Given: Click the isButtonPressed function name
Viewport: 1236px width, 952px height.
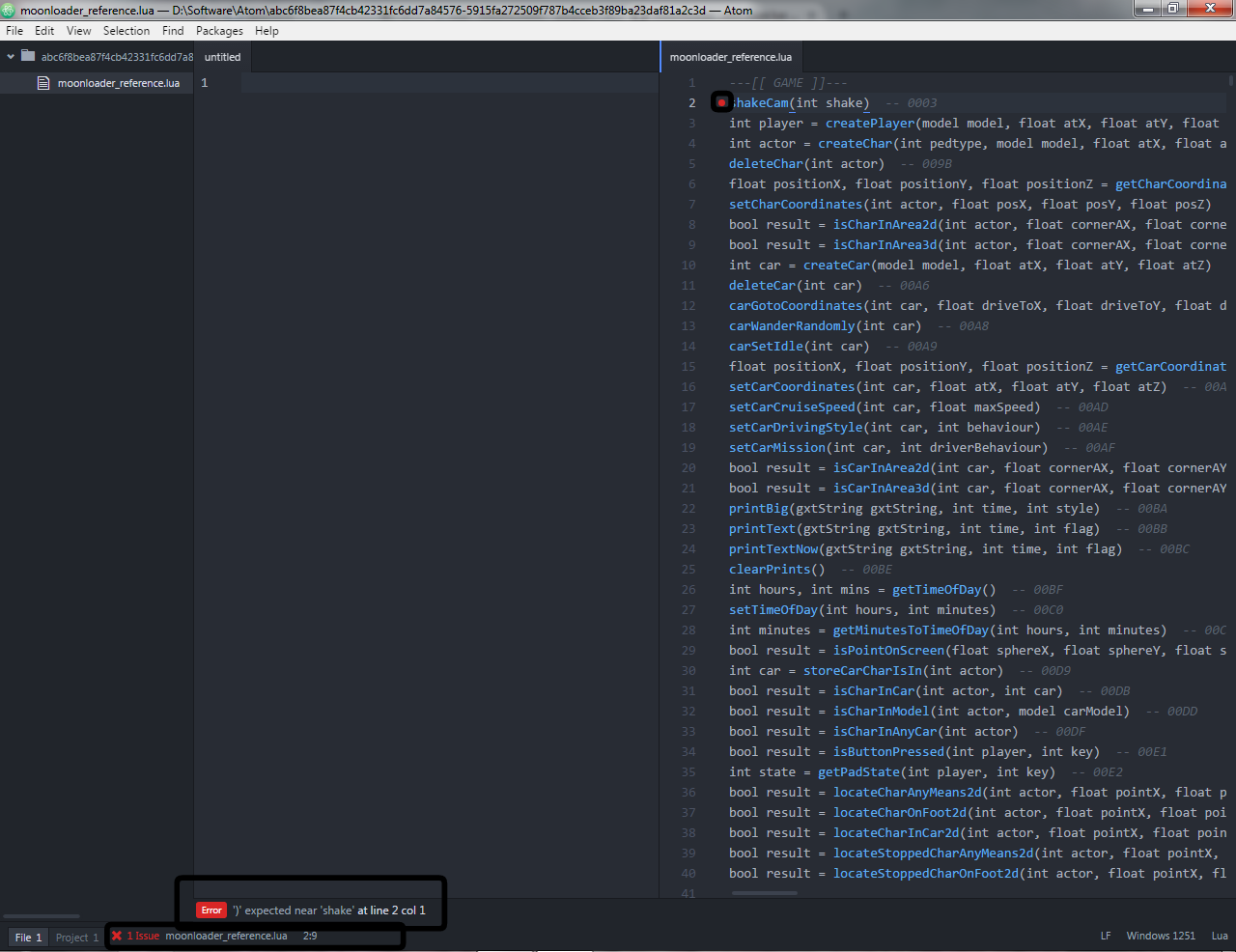Looking at the screenshot, I should coord(888,752).
